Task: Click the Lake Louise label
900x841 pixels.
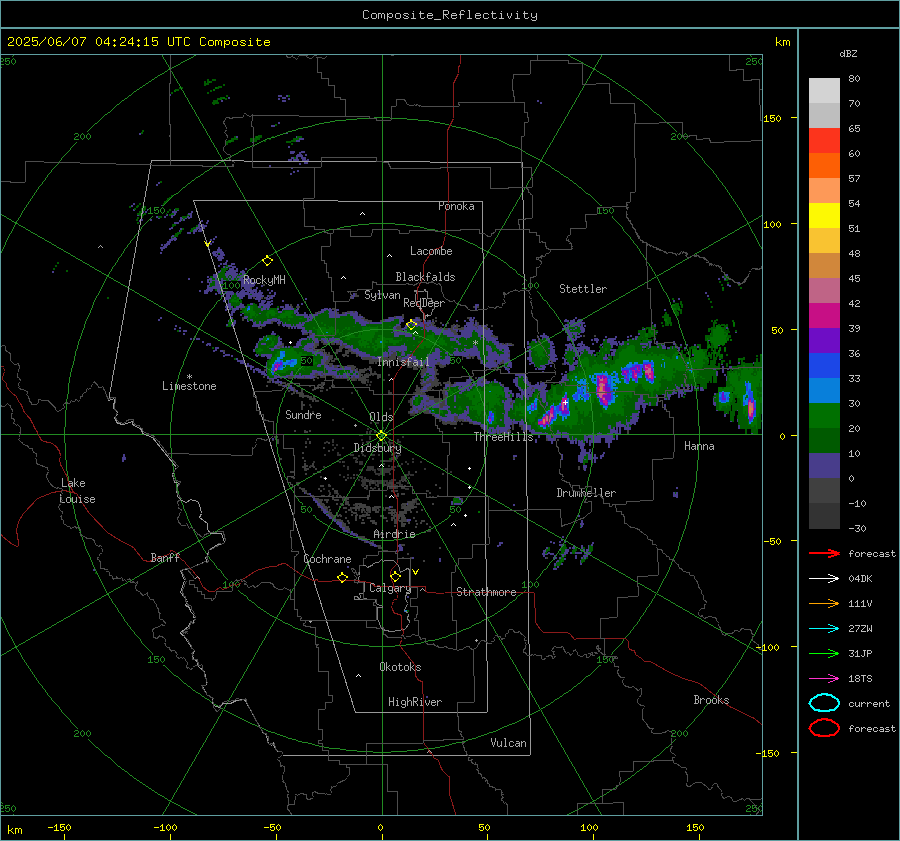Action: click(77, 491)
